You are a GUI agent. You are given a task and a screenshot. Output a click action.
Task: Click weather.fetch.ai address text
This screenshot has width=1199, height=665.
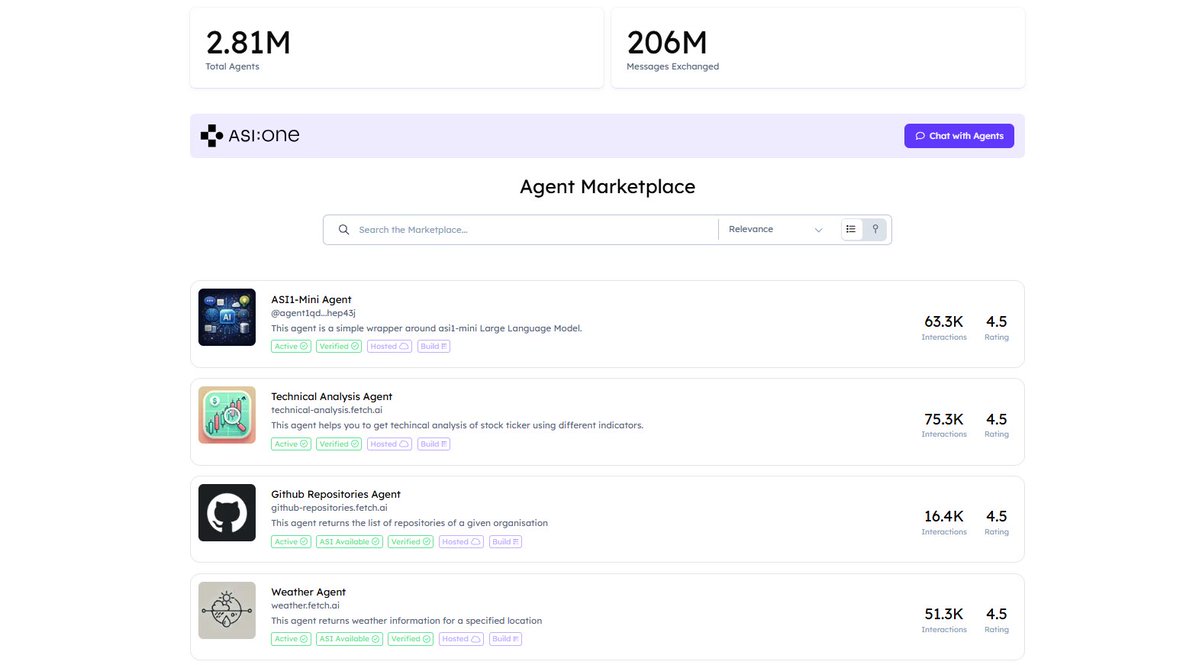click(305, 605)
